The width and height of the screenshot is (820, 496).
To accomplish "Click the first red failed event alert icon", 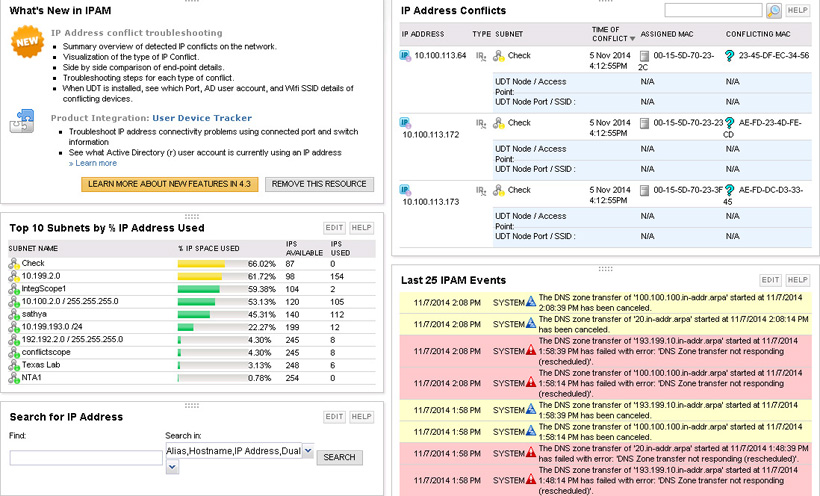I will pos(531,349).
